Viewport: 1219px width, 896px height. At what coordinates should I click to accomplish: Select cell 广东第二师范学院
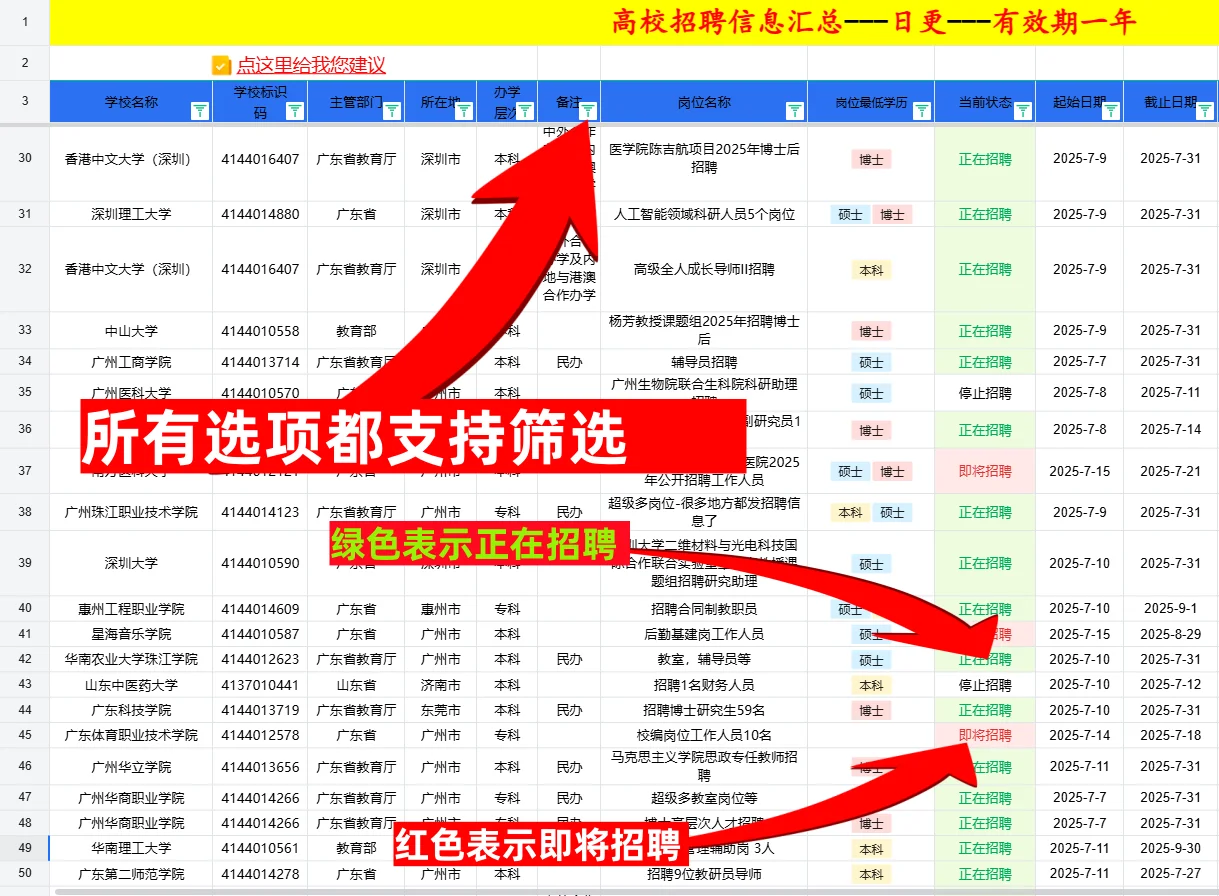click(x=131, y=874)
